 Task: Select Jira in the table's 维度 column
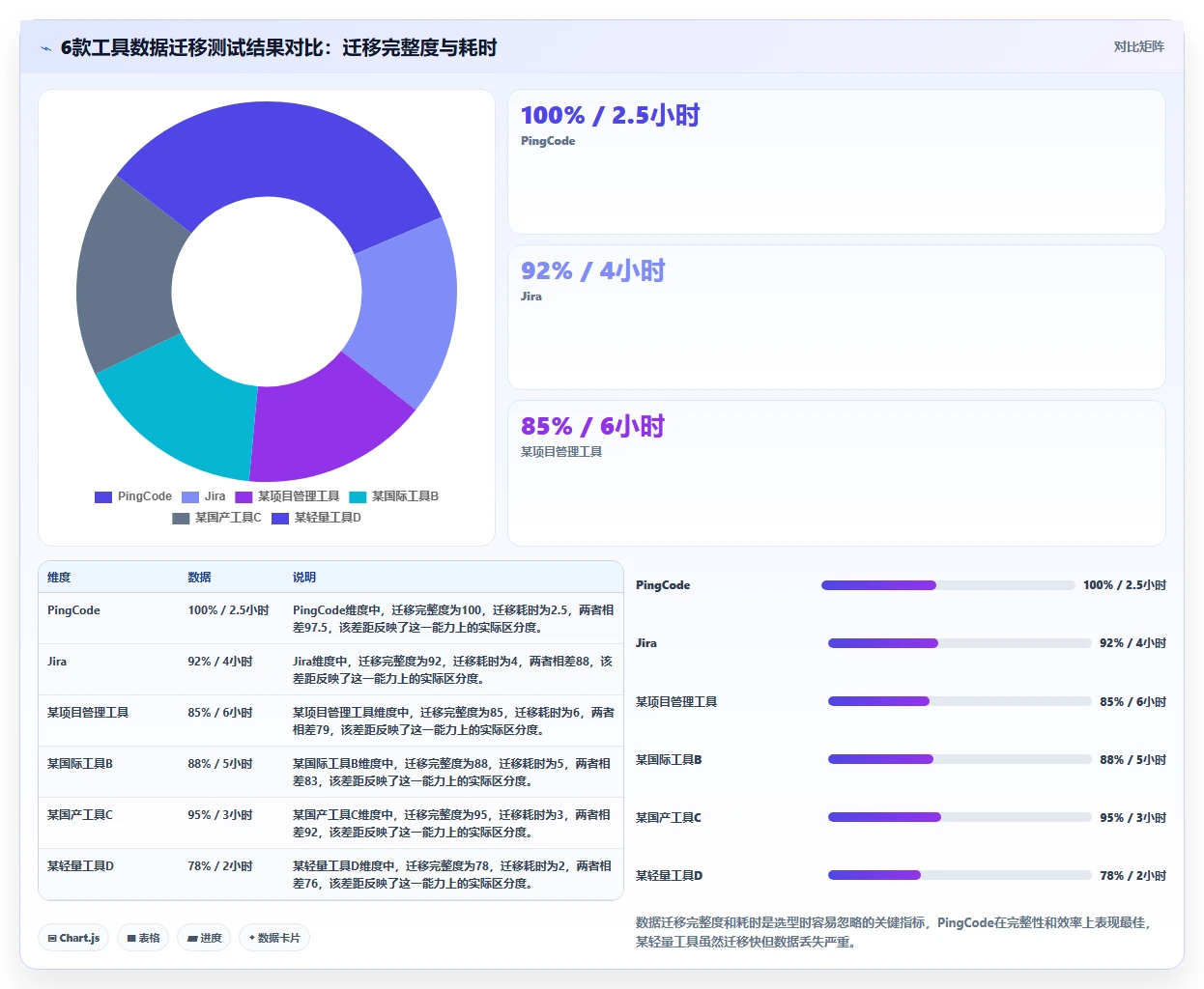click(57, 662)
